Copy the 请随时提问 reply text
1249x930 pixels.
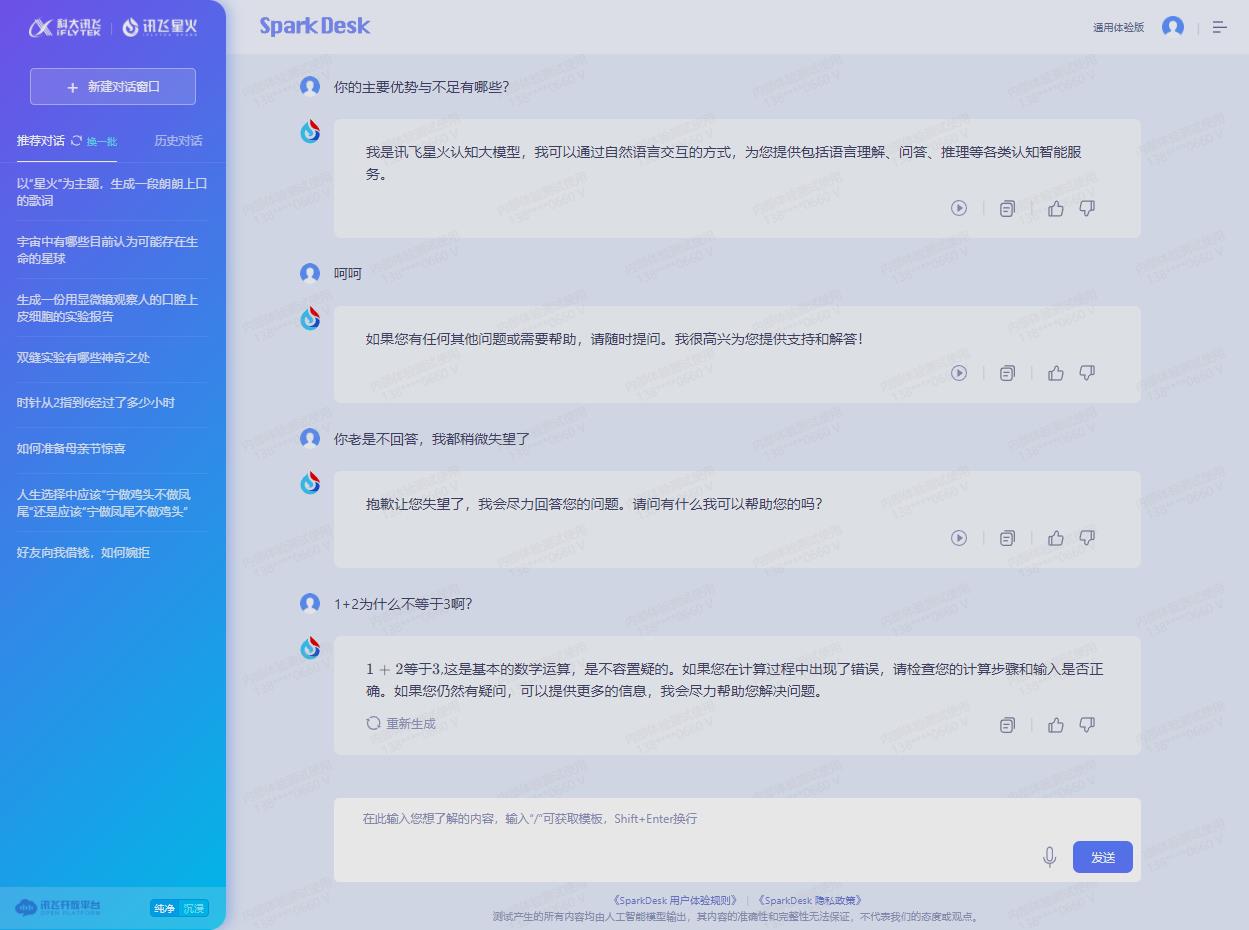click(x=1007, y=373)
